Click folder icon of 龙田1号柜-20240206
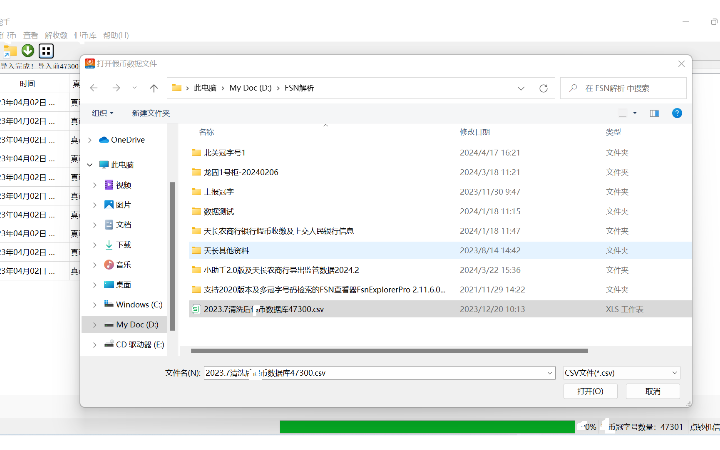Screen dimensions: 720x450 tap(196, 172)
